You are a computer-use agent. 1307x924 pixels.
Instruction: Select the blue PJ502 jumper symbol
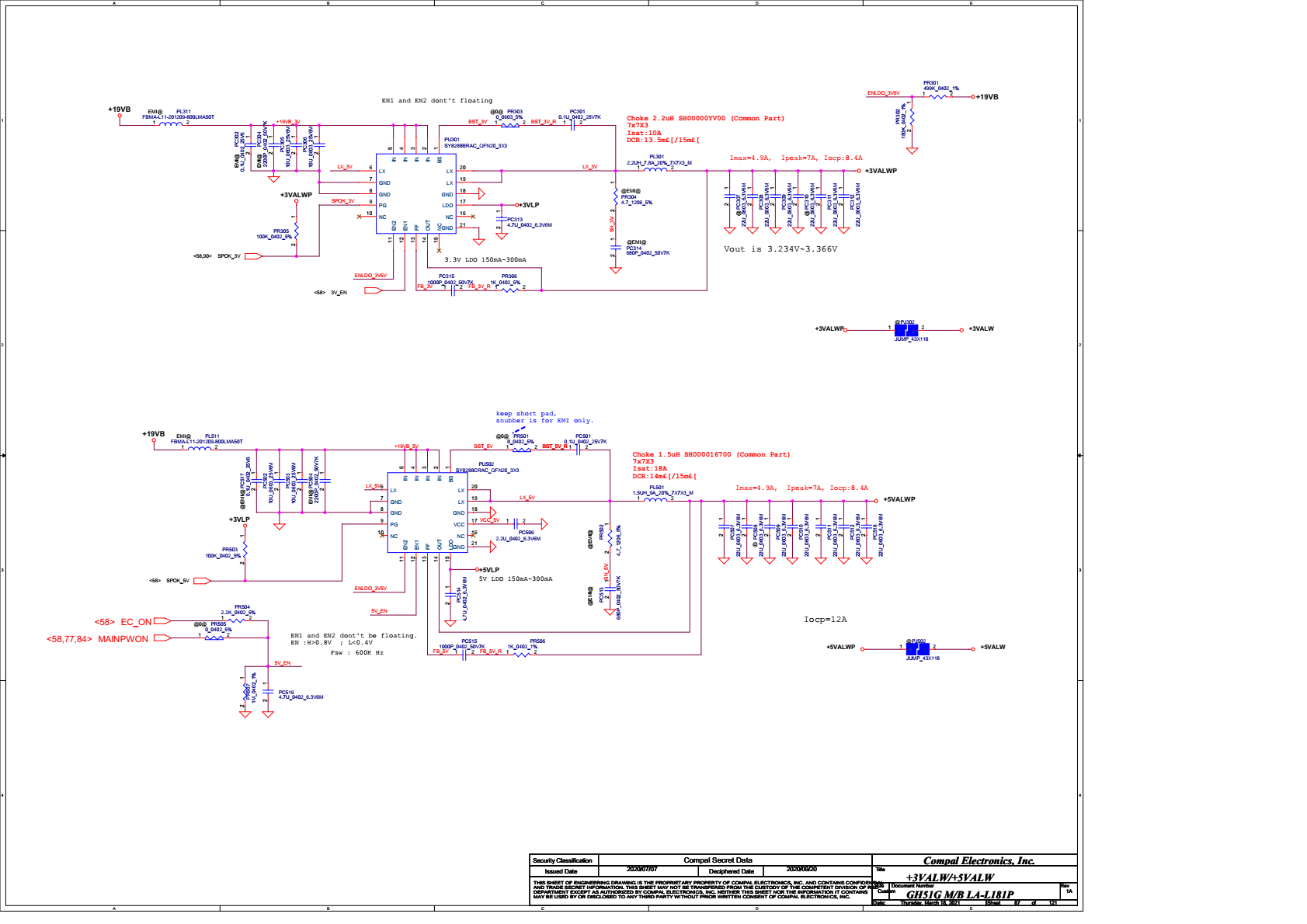pos(917,648)
